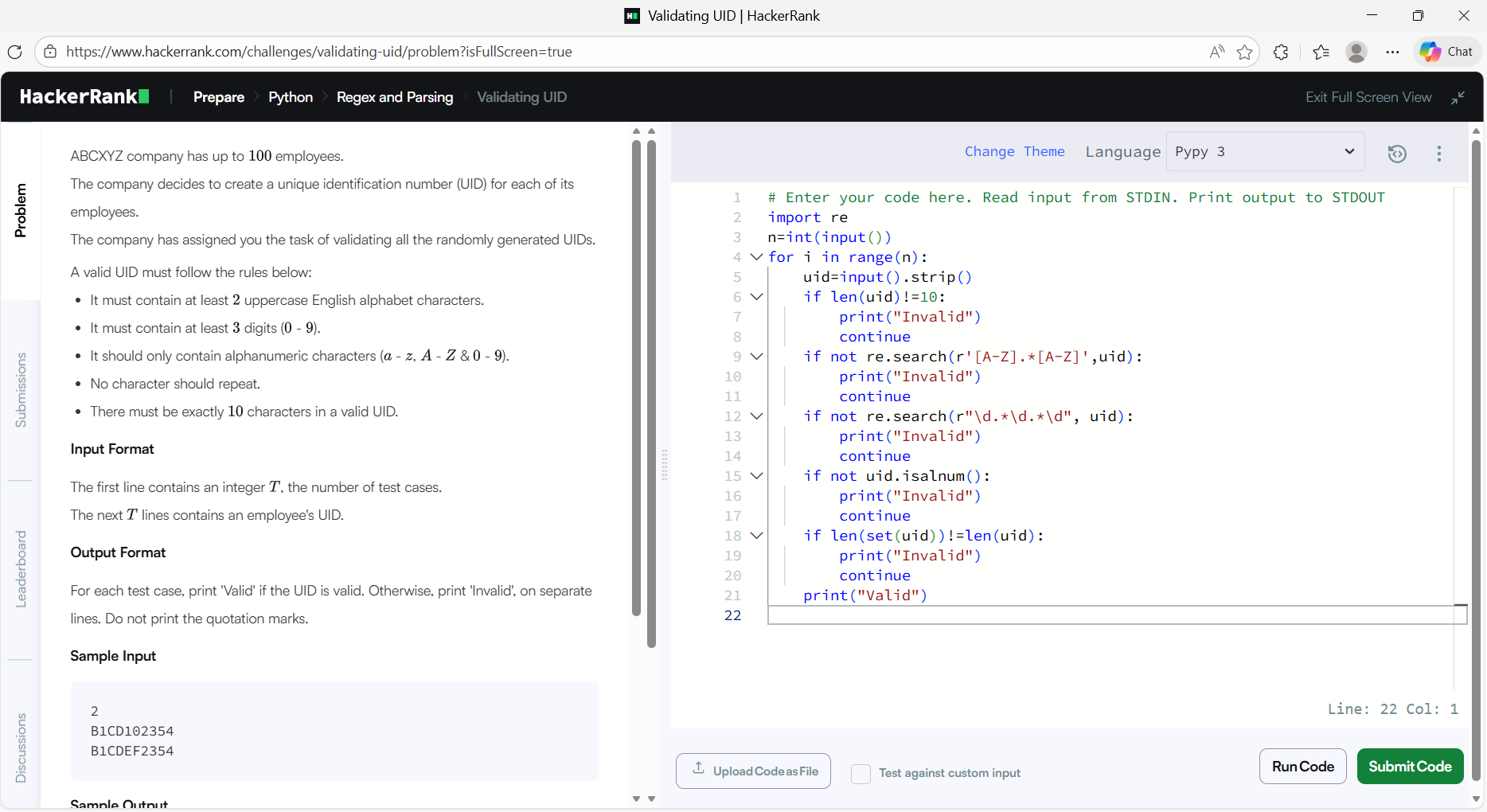Fold the isalnum if block at line 15

point(756,476)
